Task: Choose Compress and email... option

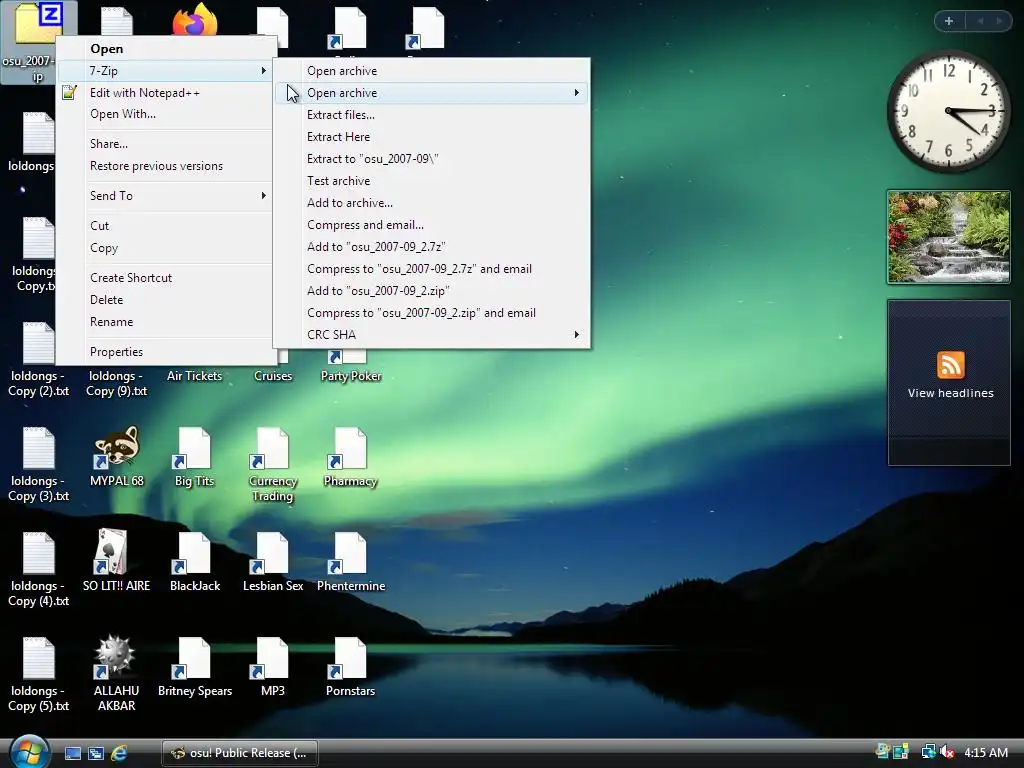Action: coord(431,225)
